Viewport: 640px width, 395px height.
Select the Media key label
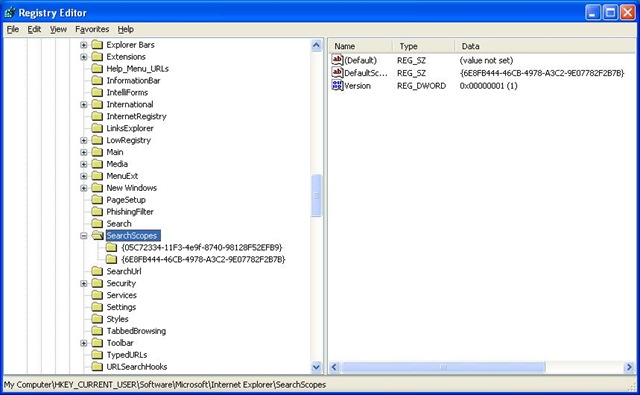(117, 164)
